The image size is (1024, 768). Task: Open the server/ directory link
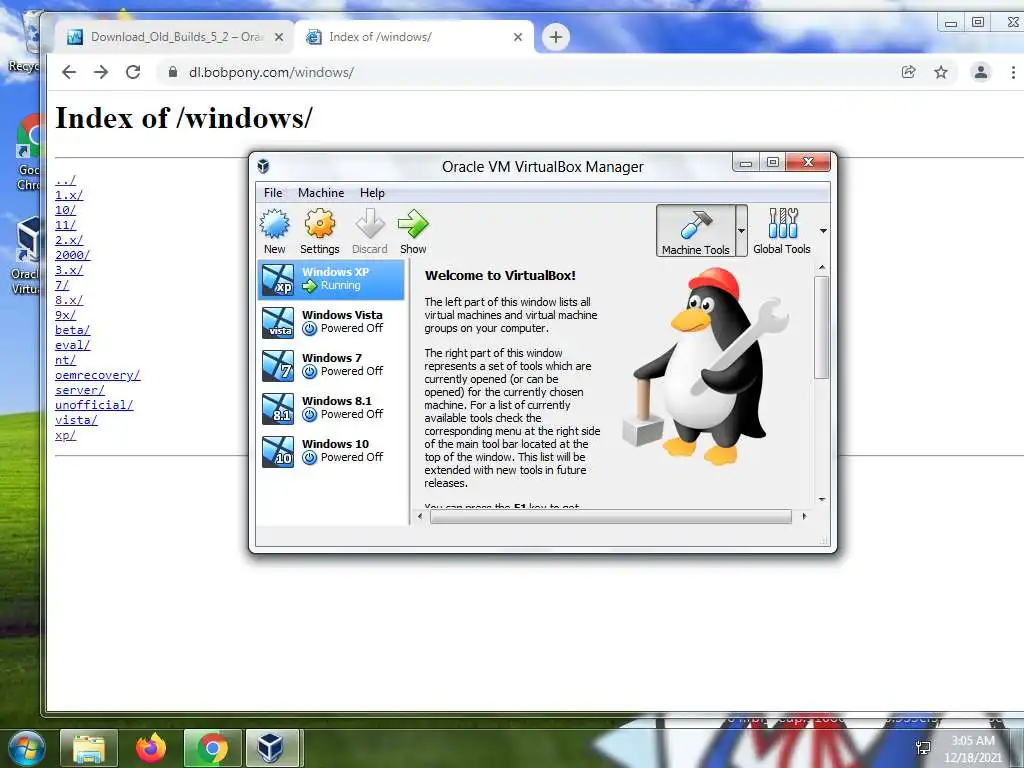tap(80, 391)
